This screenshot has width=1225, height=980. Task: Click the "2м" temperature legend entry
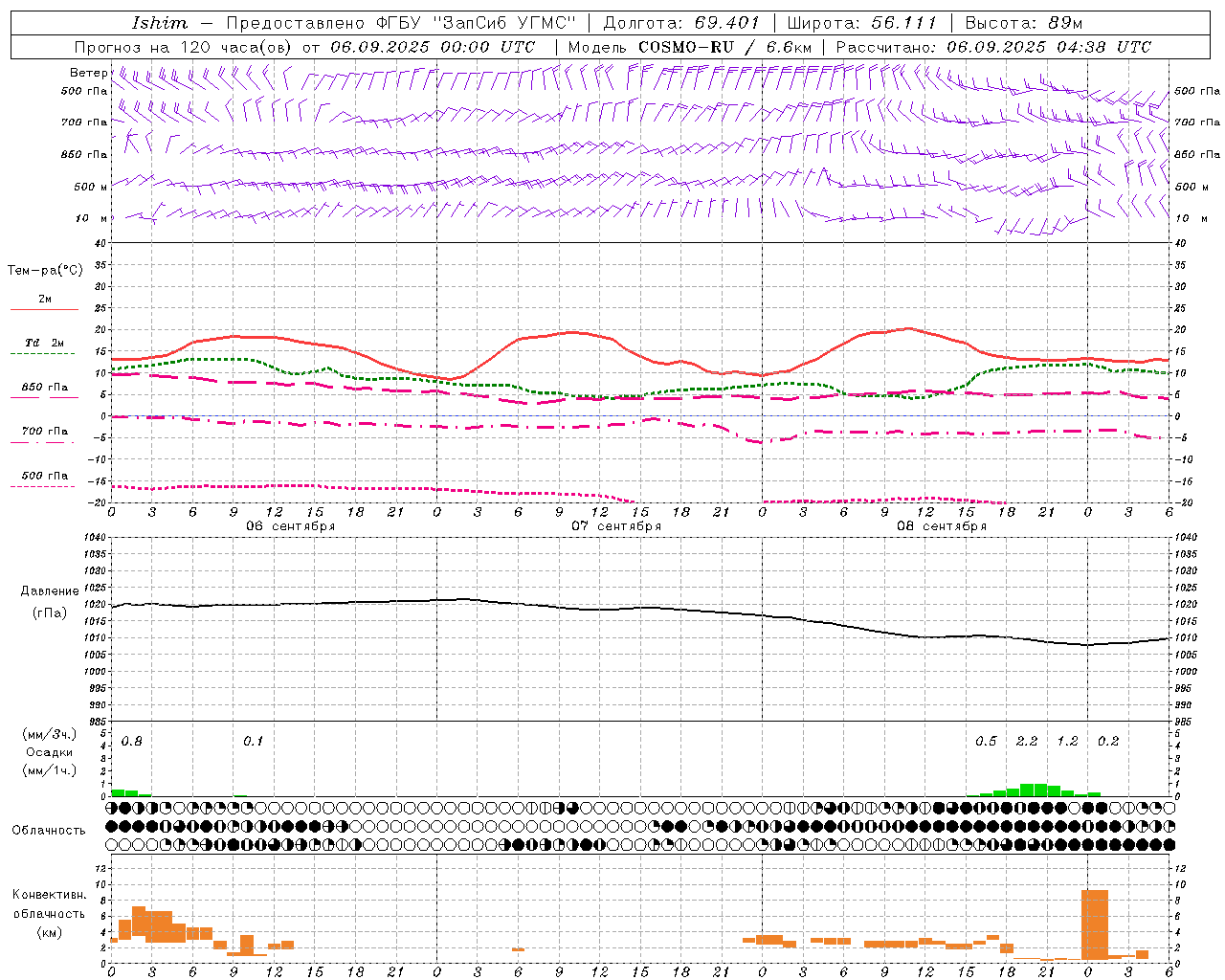45,300
